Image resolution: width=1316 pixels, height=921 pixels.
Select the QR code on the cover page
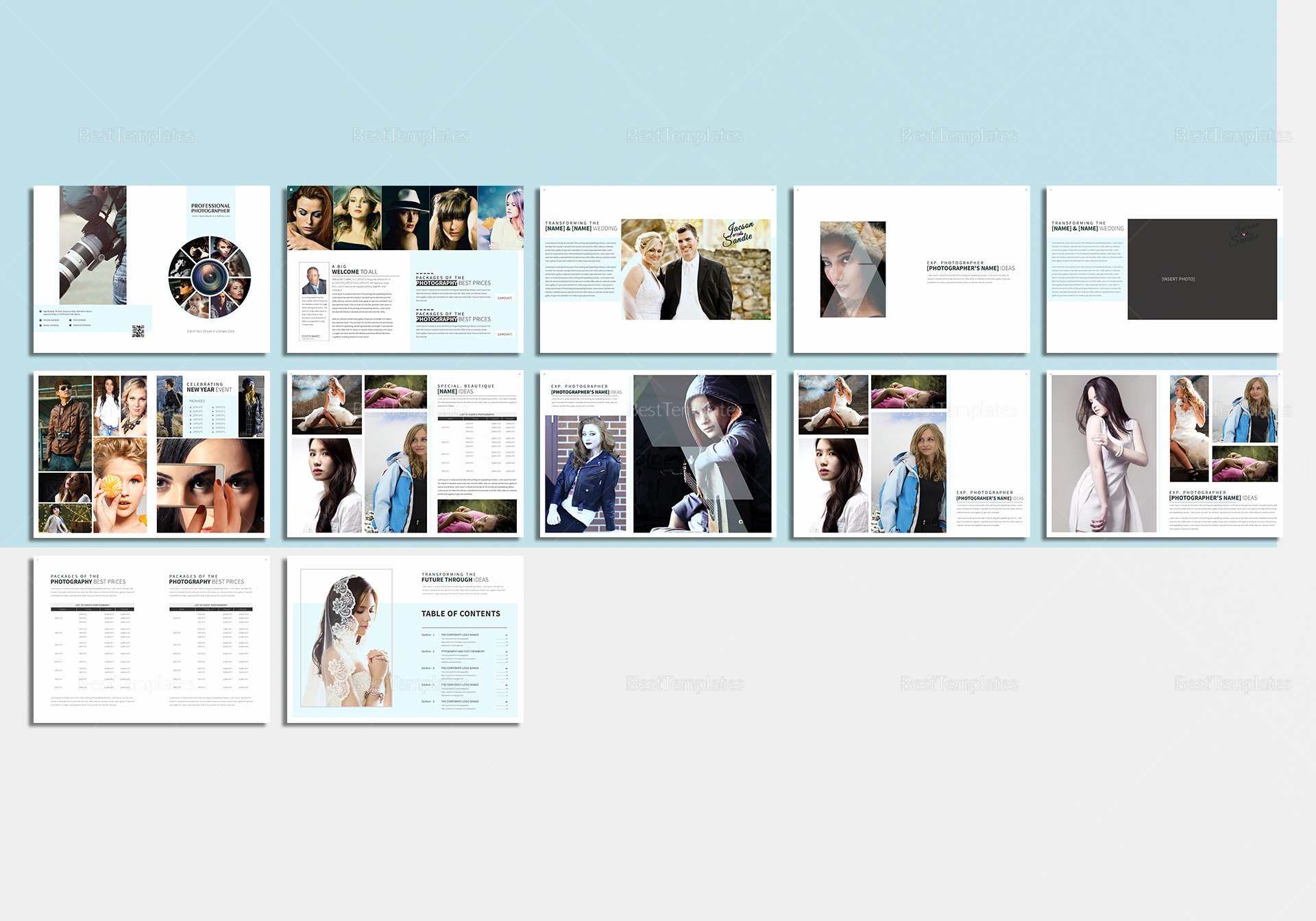click(138, 332)
